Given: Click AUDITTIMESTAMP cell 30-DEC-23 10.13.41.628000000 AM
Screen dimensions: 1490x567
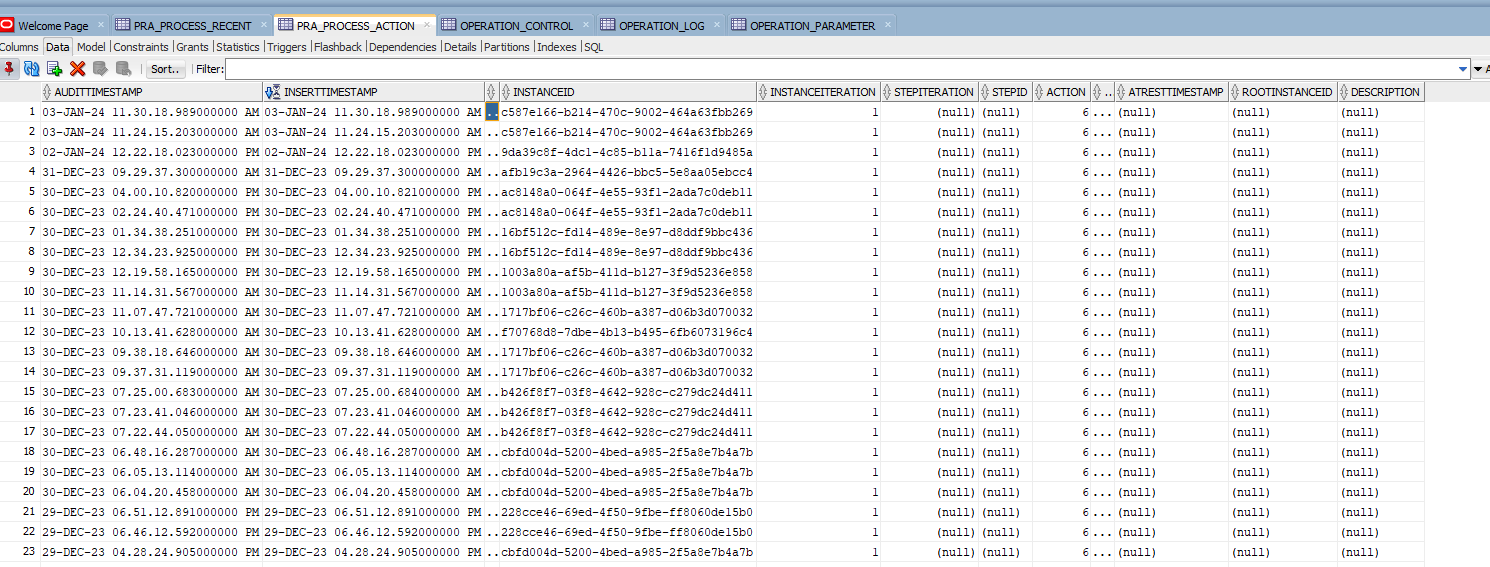Looking at the screenshot, I should click(151, 332).
